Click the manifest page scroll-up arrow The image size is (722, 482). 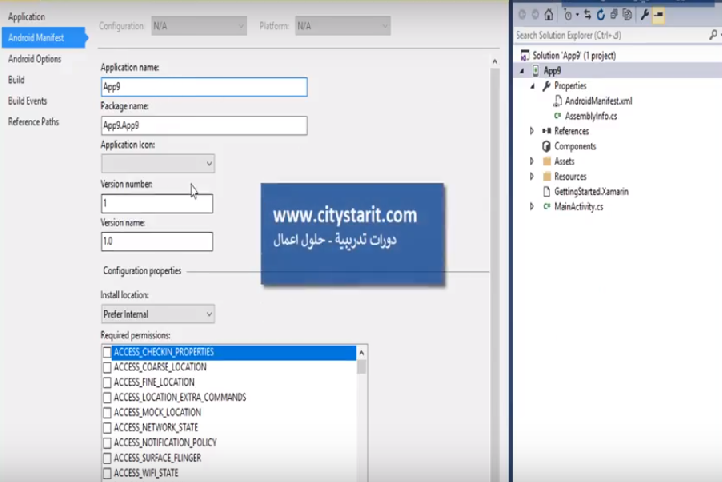tap(495, 61)
